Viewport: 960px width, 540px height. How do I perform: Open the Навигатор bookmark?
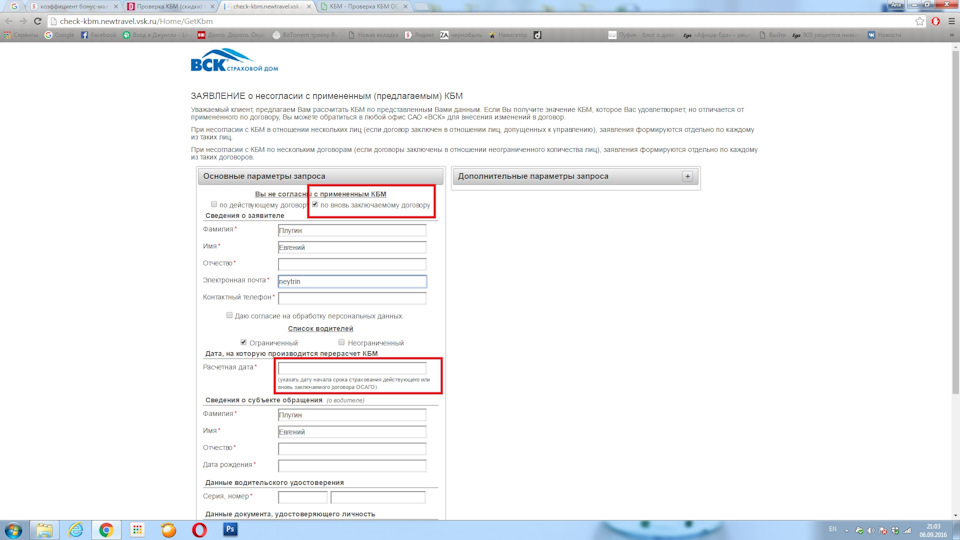pyautogui.click(x=508, y=35)
